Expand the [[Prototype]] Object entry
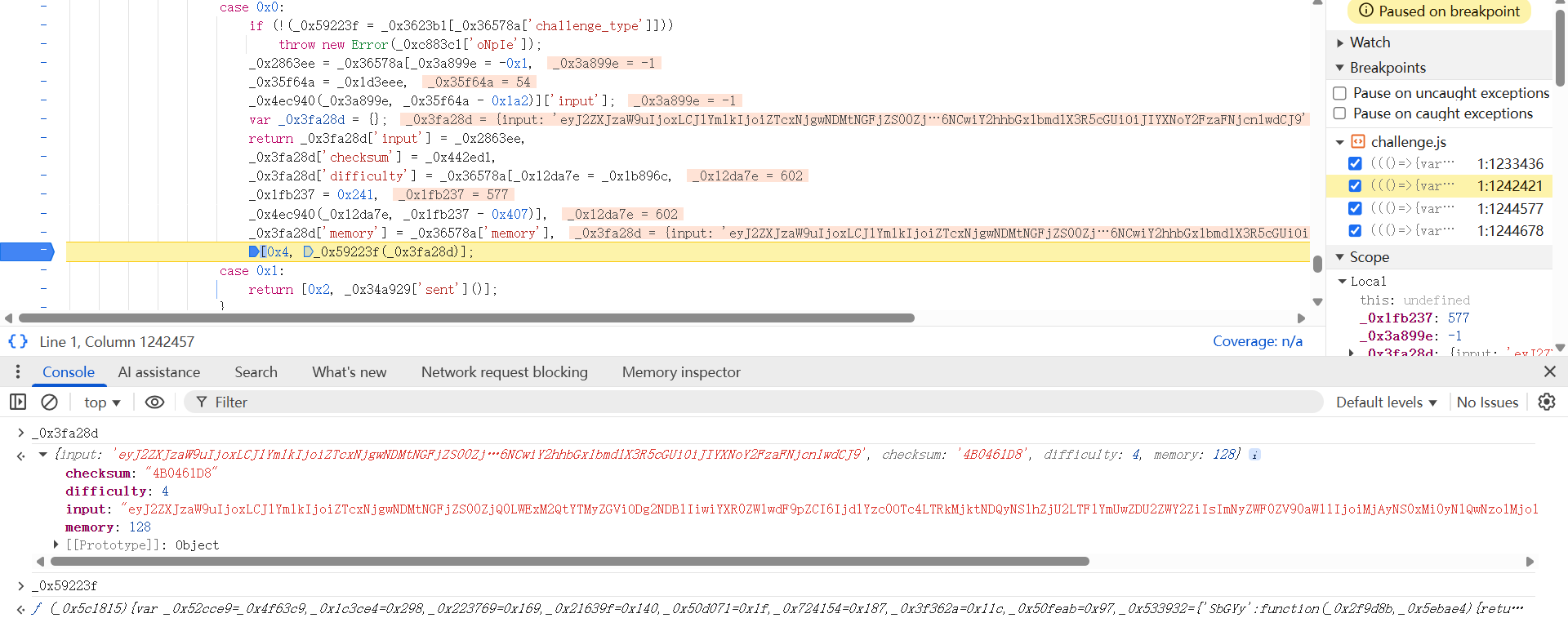This screenshot has height=618, width=1568. (x=56, y=545)
